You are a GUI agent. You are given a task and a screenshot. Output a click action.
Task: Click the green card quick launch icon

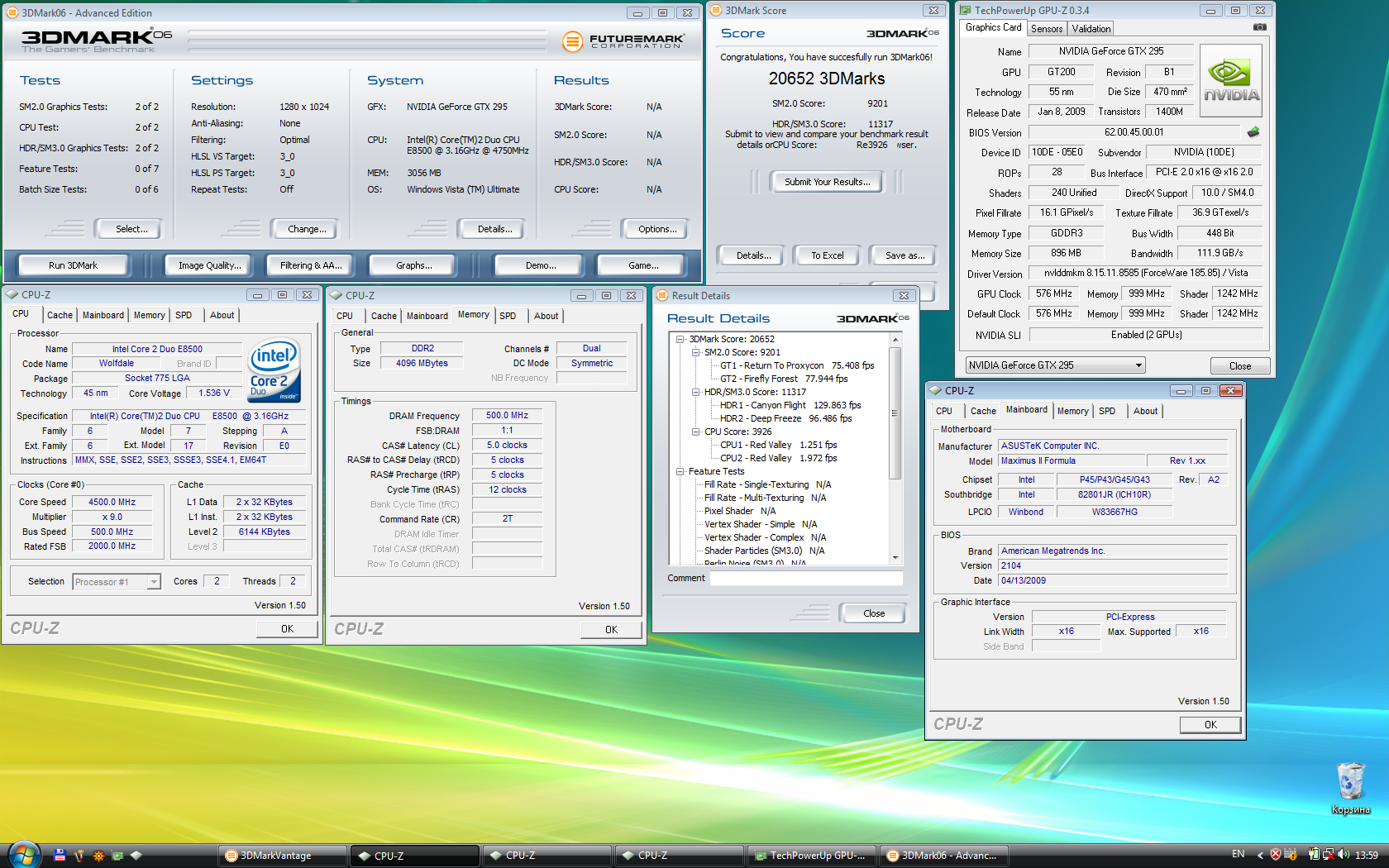coord(117,856)
